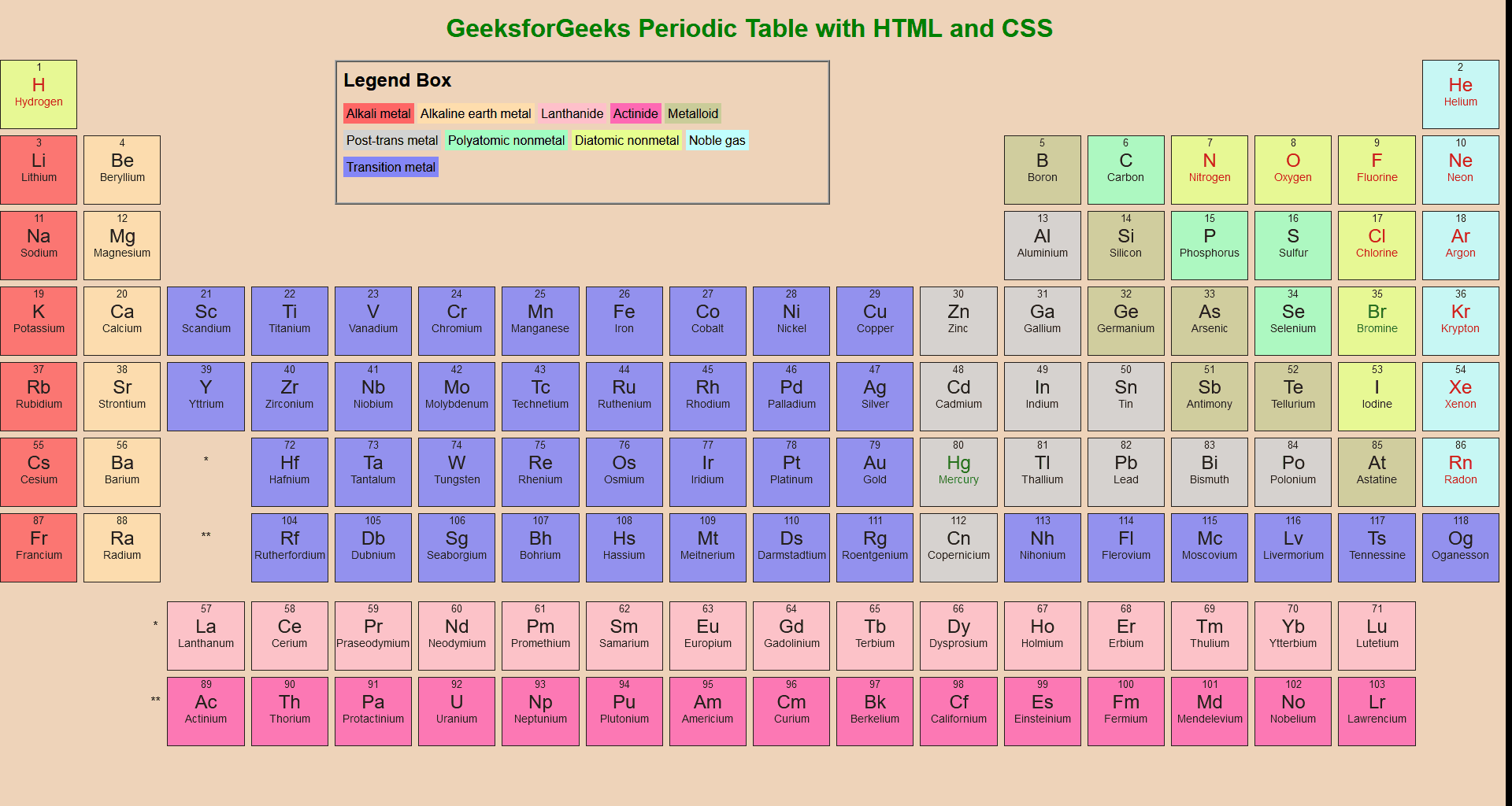This screenshot has height=806, width=1512.
Task: Click the Metalloid legend entry
Action: (x=692, y=113)
